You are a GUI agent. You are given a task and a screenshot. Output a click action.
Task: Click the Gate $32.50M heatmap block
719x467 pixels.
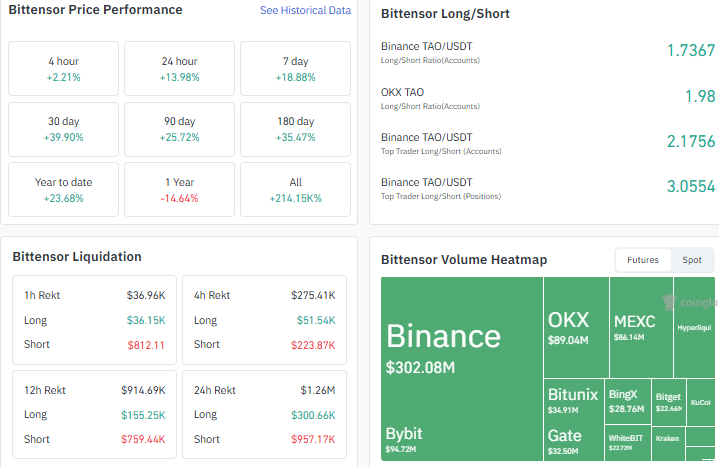573,441
